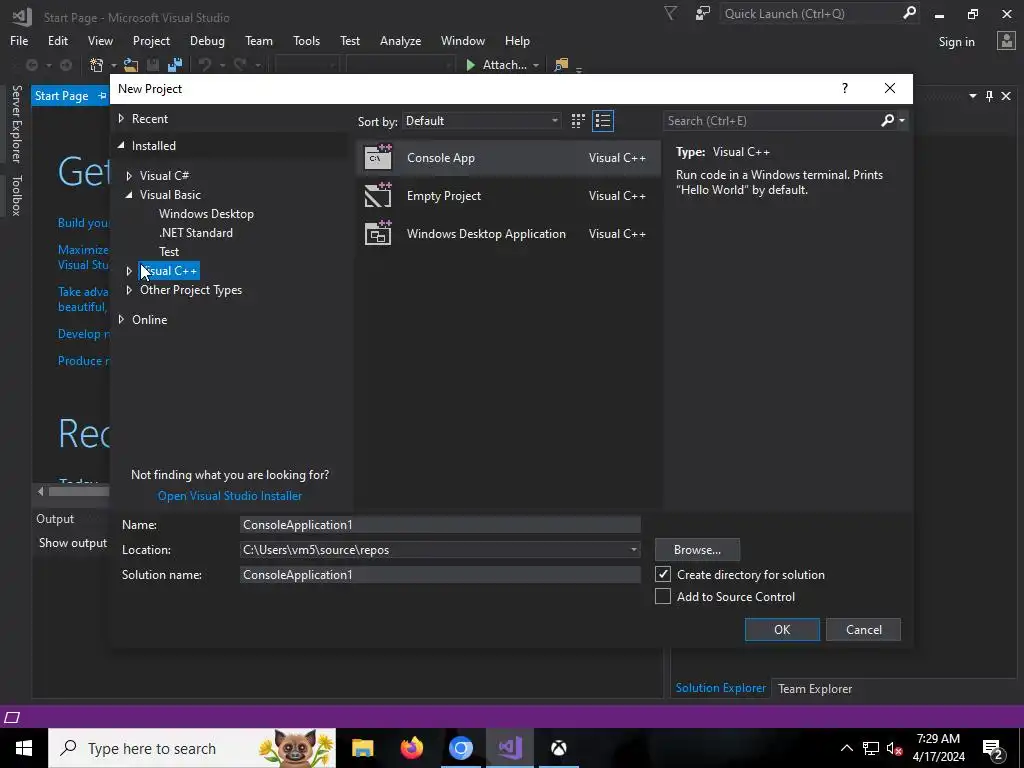Click the muted volume tray icon

[x=894, y=748]
